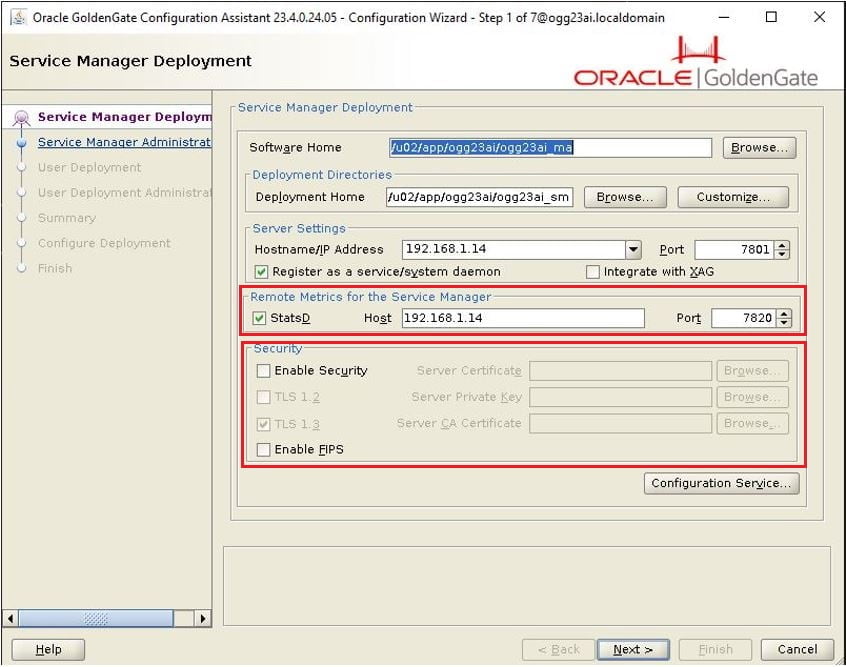
Task: Click the Server Certificate path field
Action: [620, 371]
